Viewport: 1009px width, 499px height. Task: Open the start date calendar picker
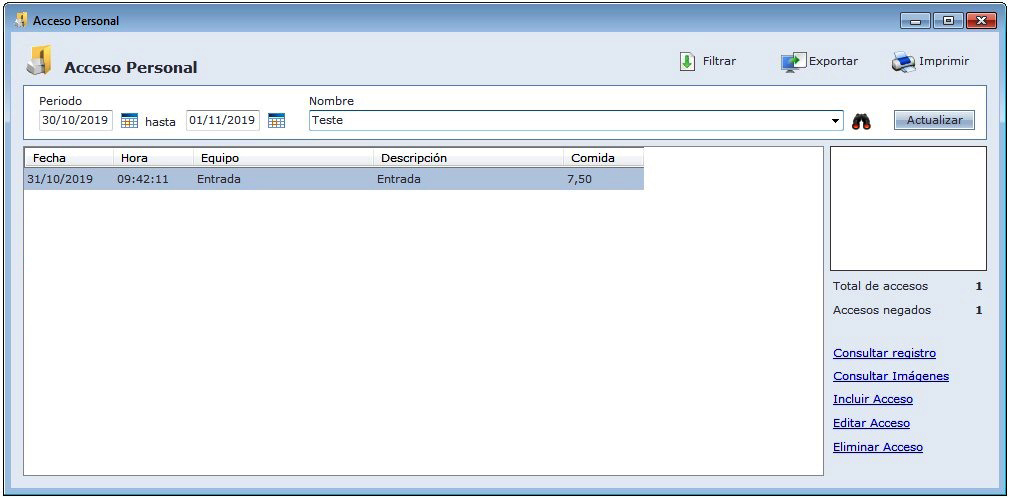(x=129, y=121)
